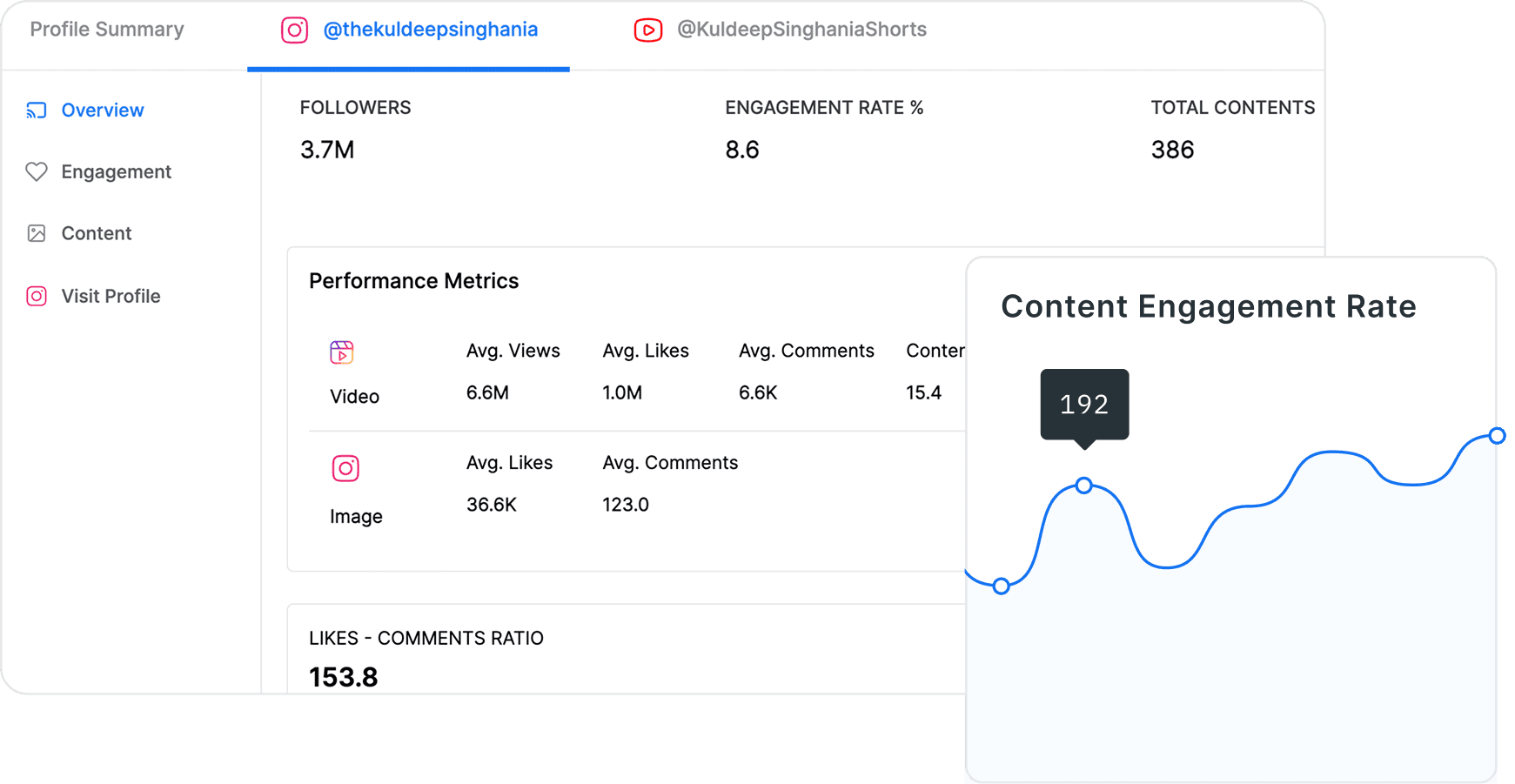Click the Instagram icon next to @thekuldeepsinghania
The image size is (1515, 784).
tap(294, 29)
